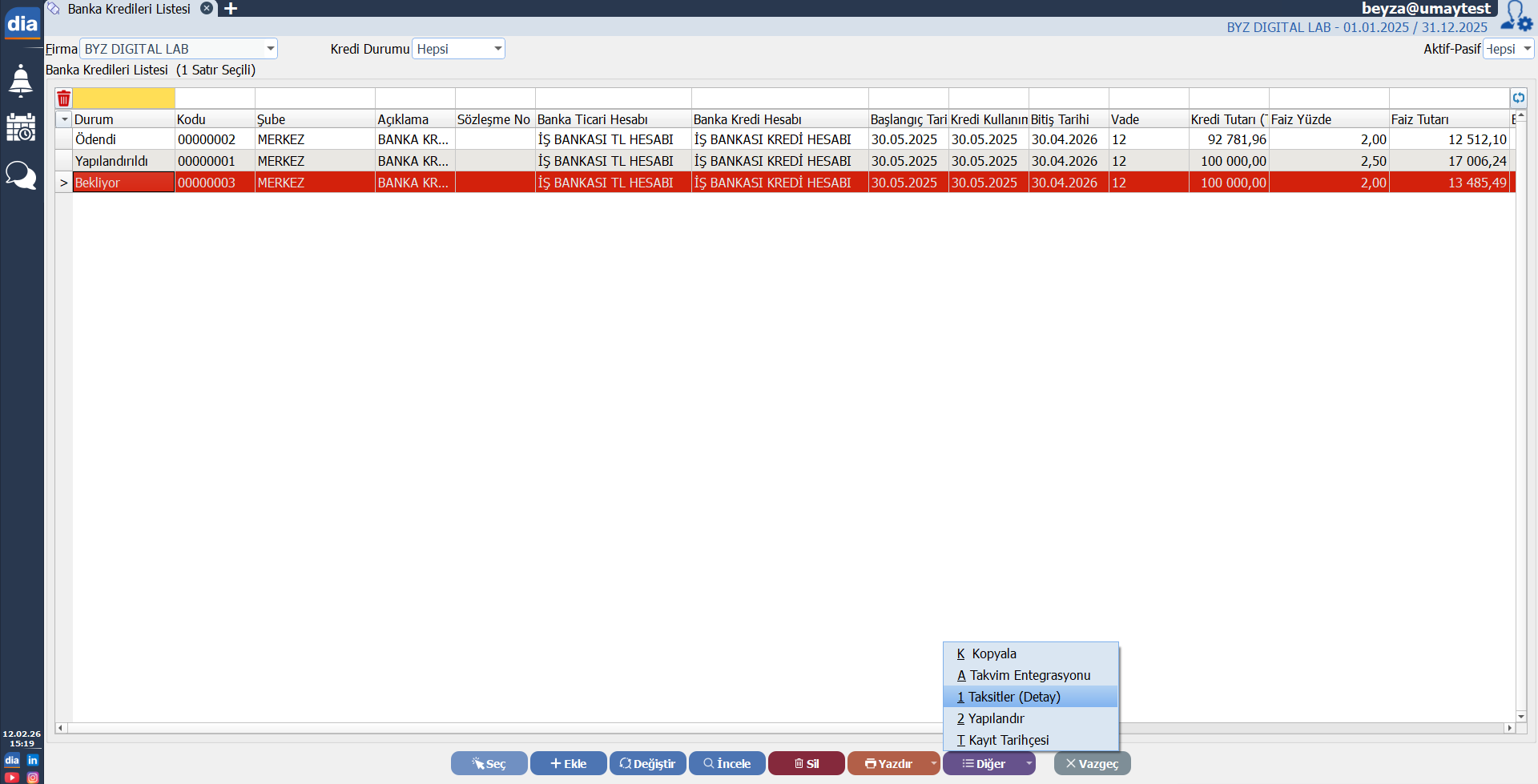Open the notifications bell icon
Viewport: 1538px width, 784px height.
click(21, 81)
